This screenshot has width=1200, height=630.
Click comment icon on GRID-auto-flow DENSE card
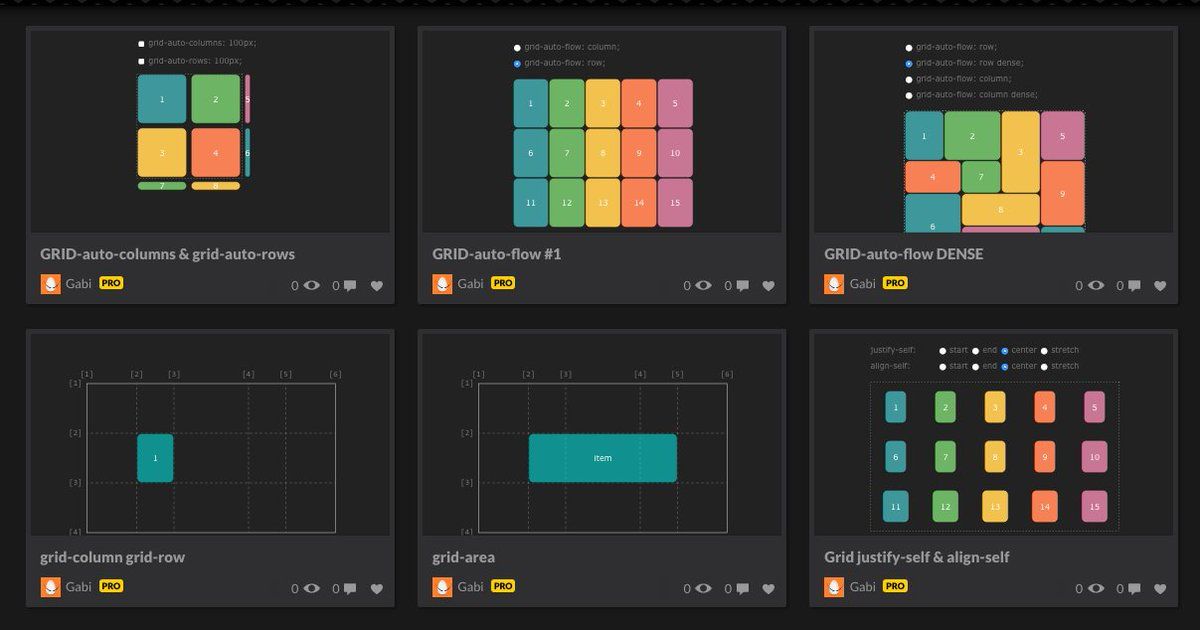[x=1134, y=285]
